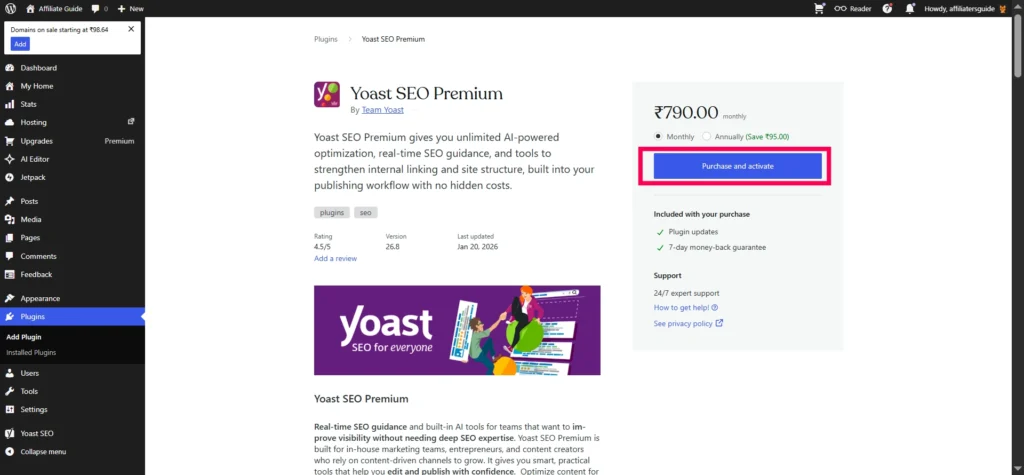Image resolution: width=1024 pixels, height=475 pixels.
Task: Open the notifications bell
Action: (x=909, y=8)
